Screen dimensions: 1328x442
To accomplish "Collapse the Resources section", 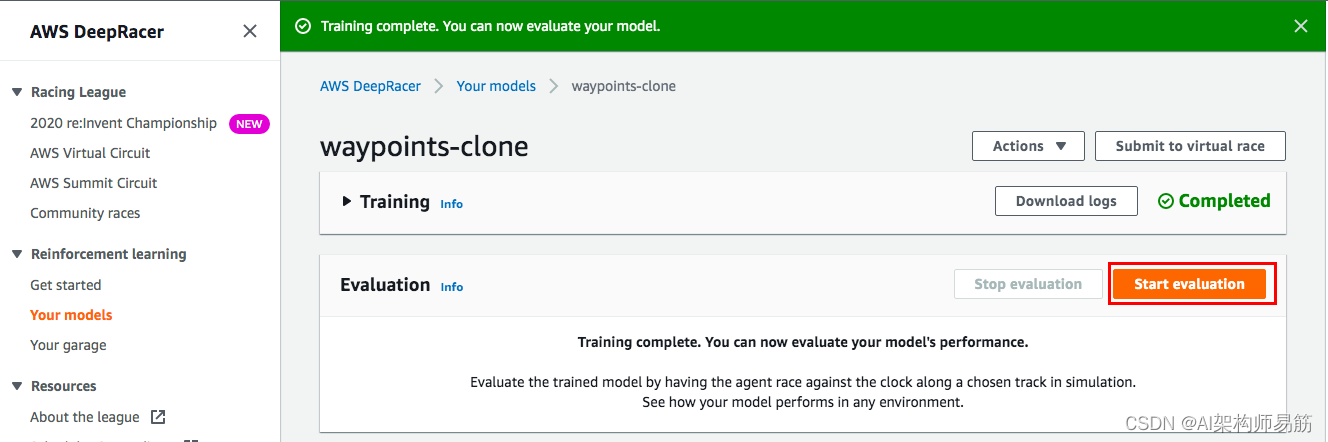I will click(x=17, y=386).
